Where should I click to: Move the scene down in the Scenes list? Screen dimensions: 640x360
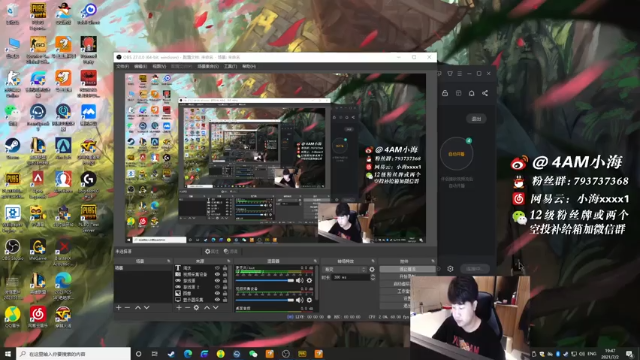coord(147,307)
